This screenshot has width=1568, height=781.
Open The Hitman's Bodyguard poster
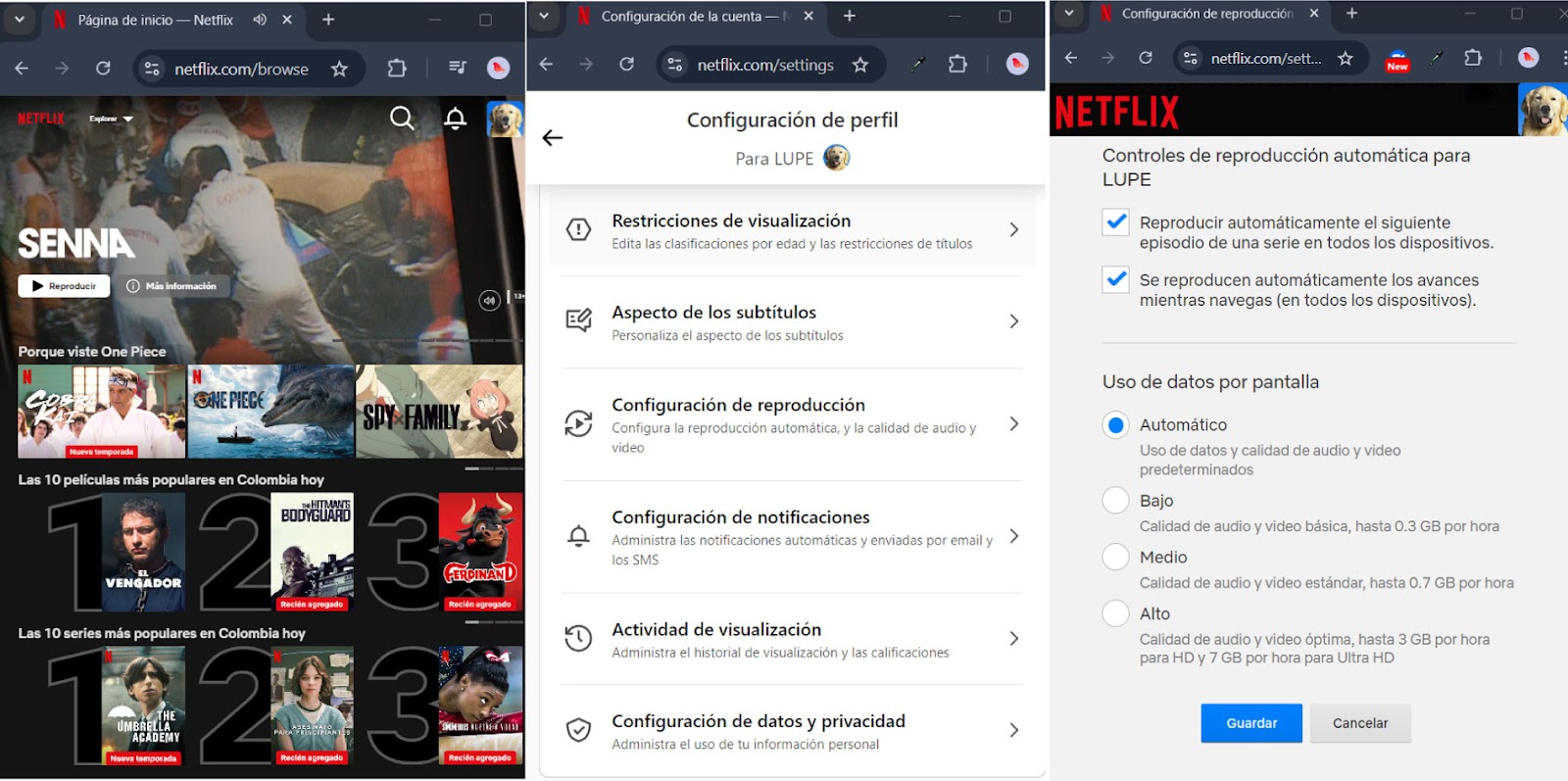pyautogui.click(x=312, y=553)
